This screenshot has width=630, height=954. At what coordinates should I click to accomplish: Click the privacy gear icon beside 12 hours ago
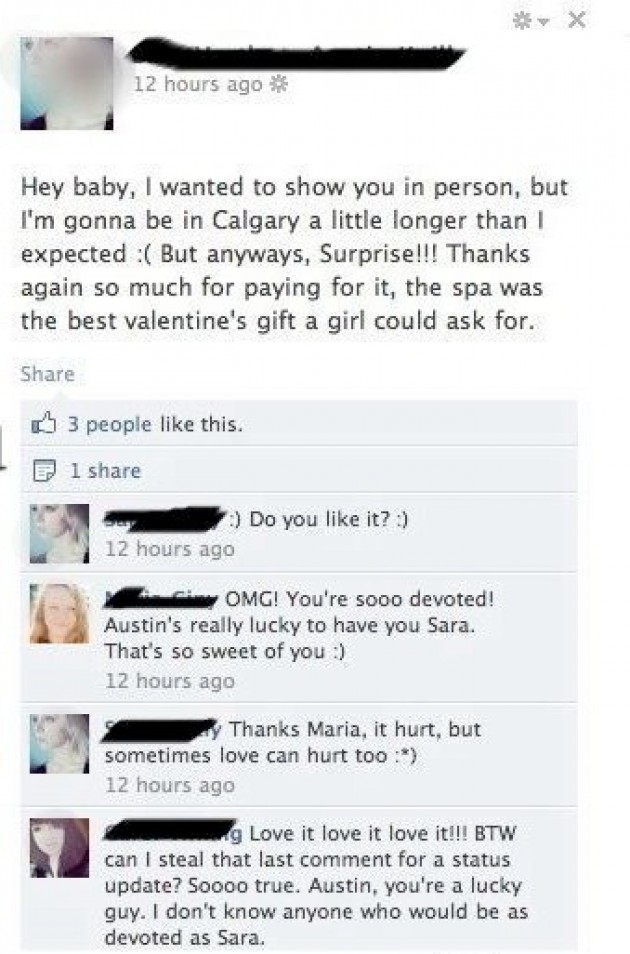(279, 84)
